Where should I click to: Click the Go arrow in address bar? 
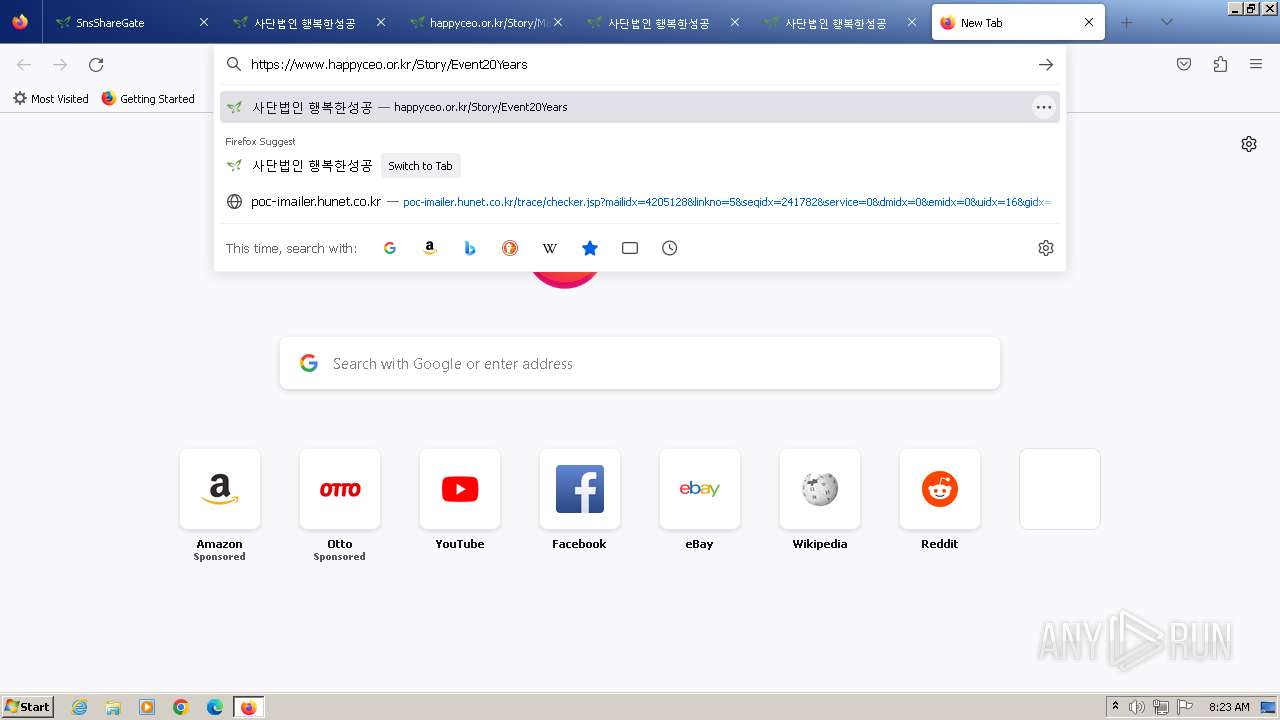tap(1046, 64)
